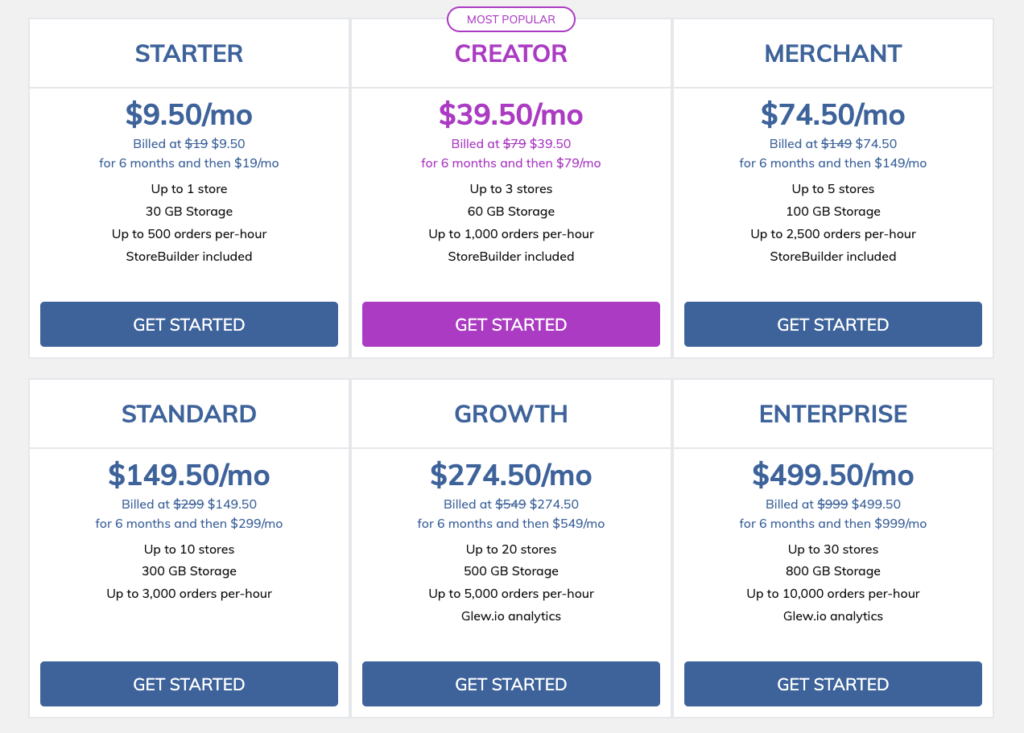1024x733 pixels.
Task: Click GET STARTED under the Starter plan
Action: (189, 324)
